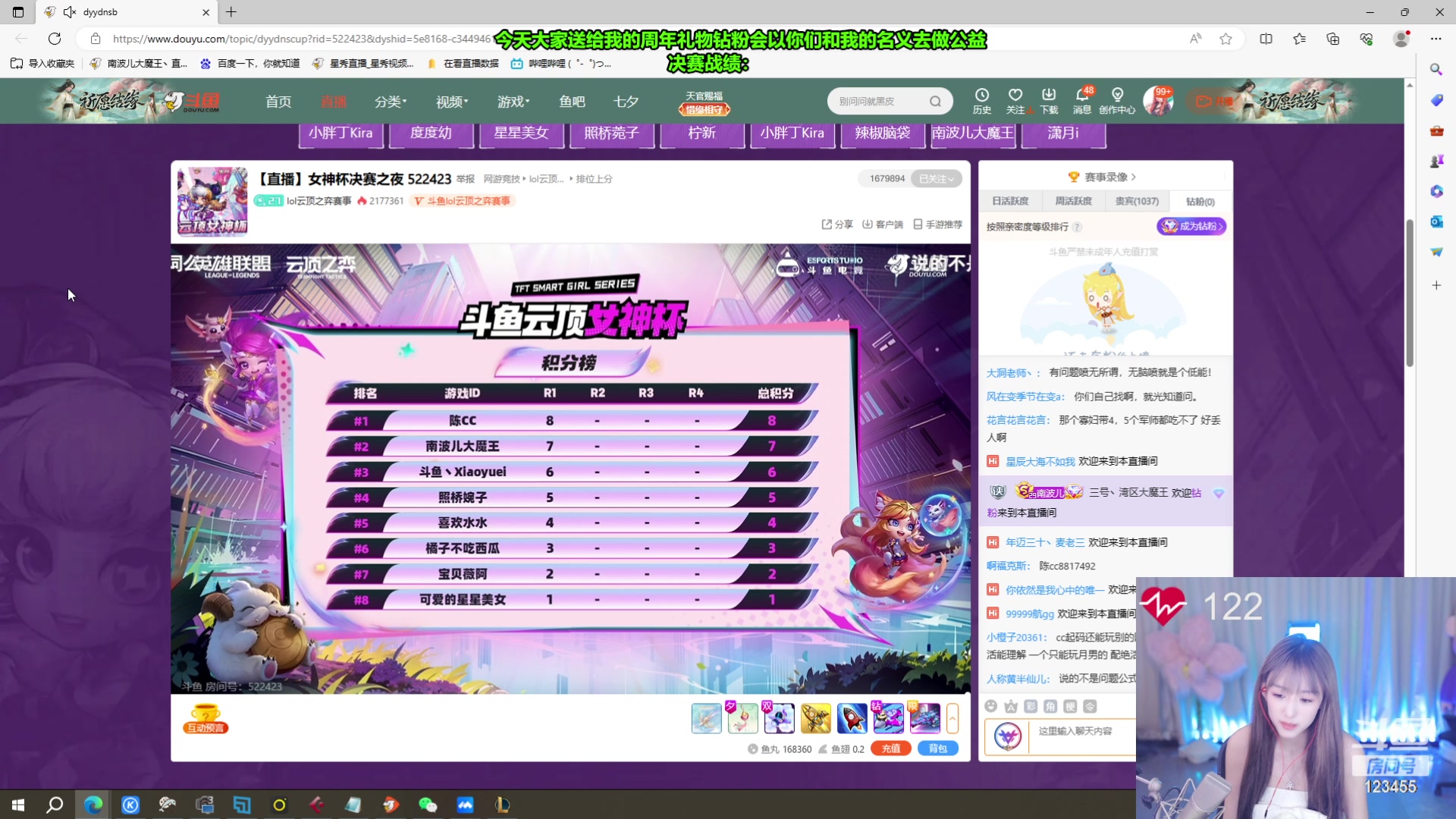Click the search magnifier in Douyu search box
The image size is (1456, 819).
pos(936,101)
